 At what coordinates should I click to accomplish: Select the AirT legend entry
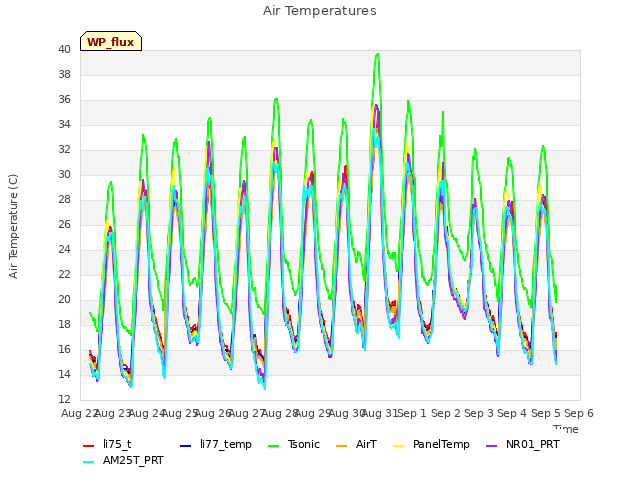coord(356,444)
